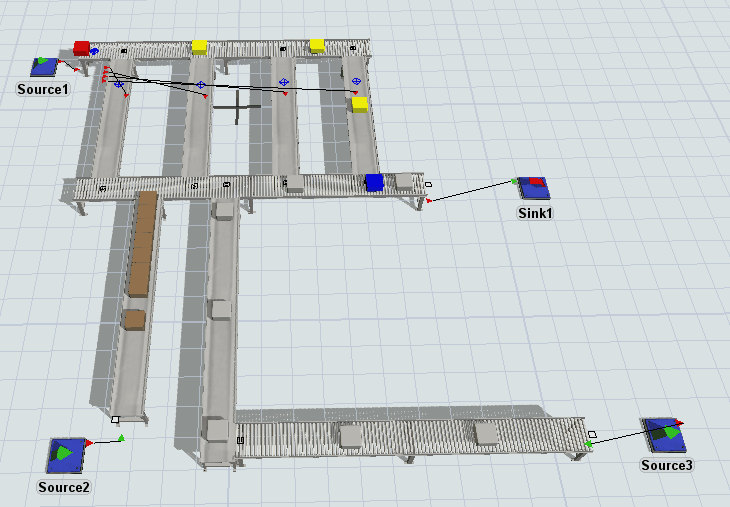Click the gray box beside the blue box
The image size is (730, 507).
(403, 181)
